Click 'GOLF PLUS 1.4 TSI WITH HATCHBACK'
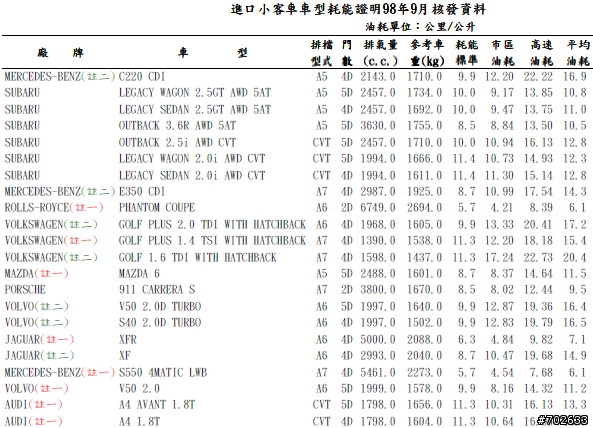The image size is (593, 428). (212, 241)
